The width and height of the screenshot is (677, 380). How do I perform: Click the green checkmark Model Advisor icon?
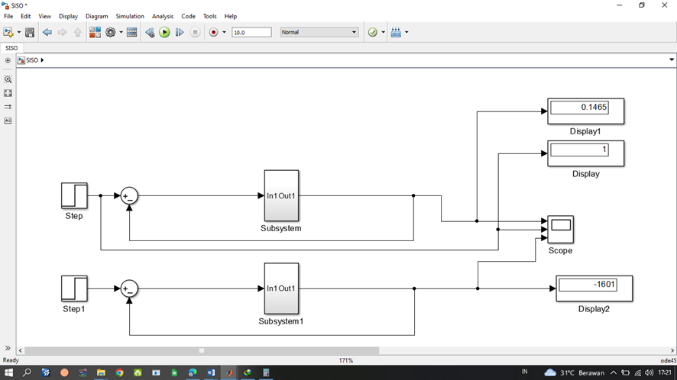tap(372, 32)
